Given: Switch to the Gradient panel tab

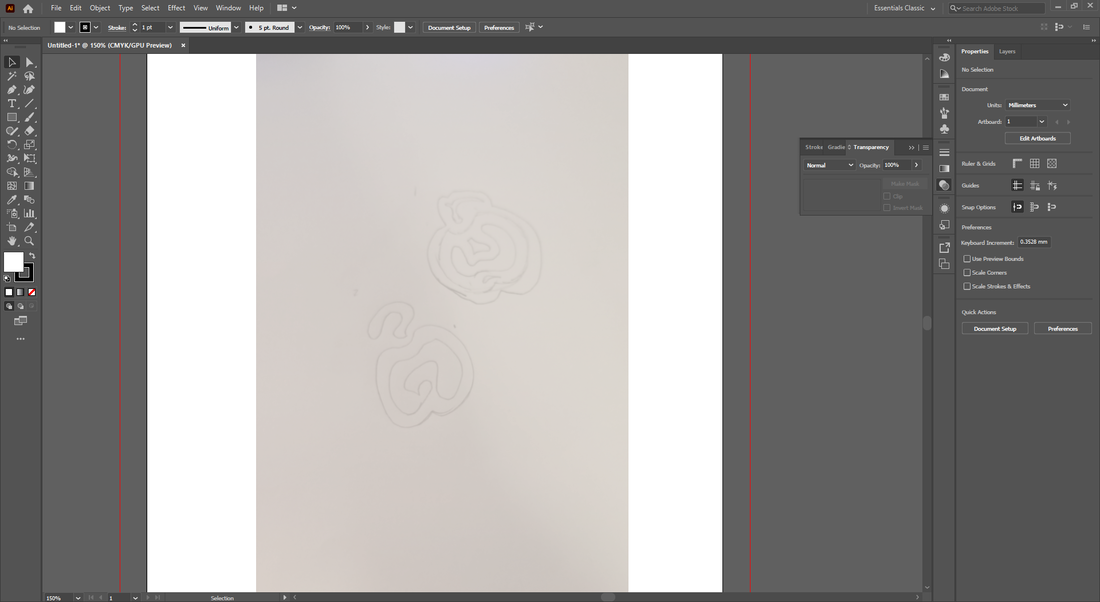Looking at the screenshot, I should tap(836, 147).
